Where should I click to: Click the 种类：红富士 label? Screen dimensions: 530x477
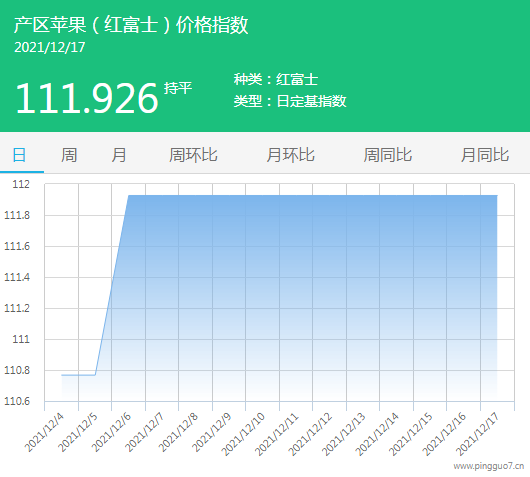(x=276, y=79)
